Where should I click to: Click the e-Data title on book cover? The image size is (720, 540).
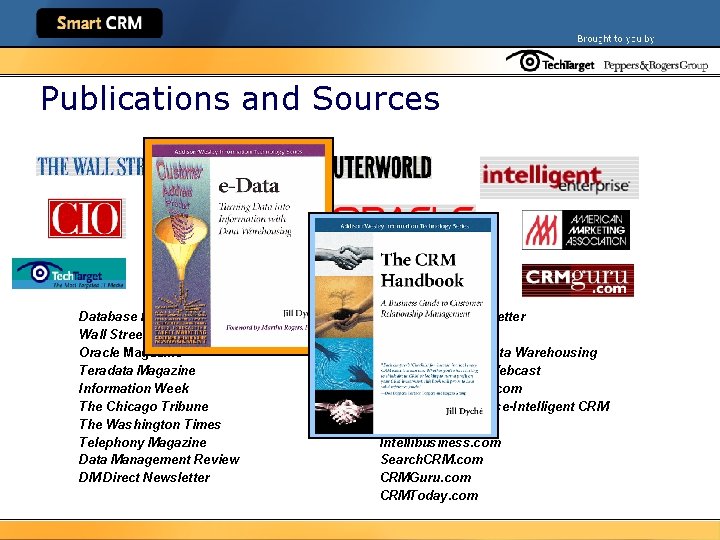pos(249,186)
